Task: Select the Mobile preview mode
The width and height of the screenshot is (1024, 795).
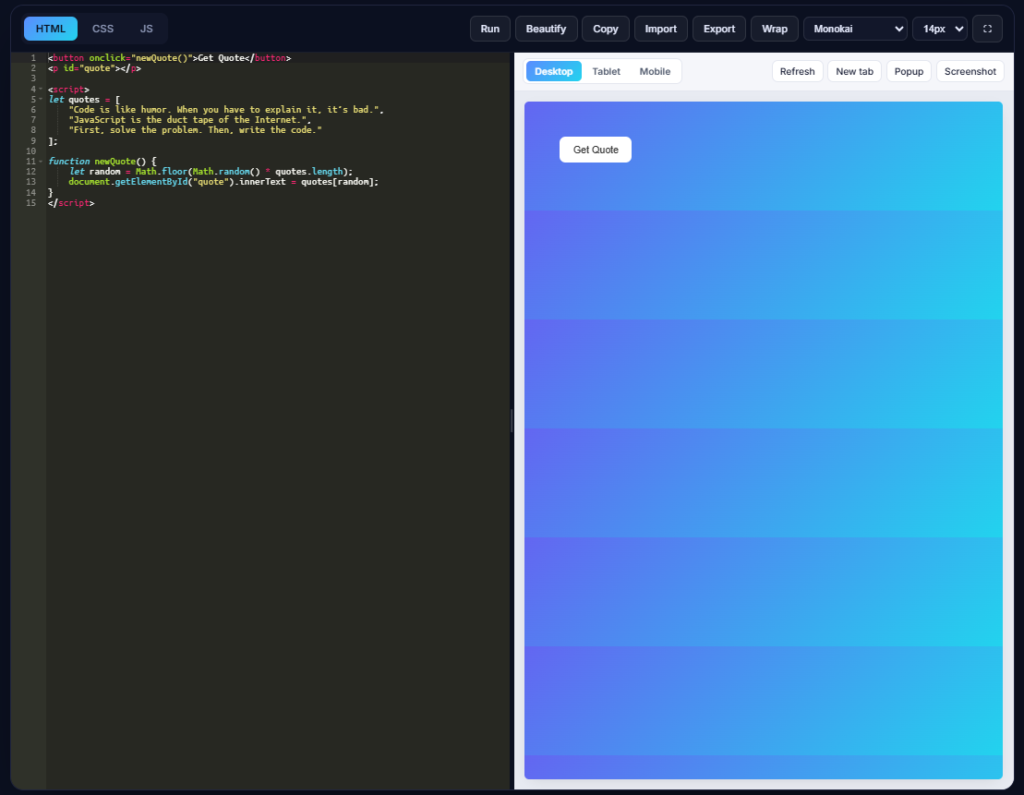Action: coord(655,71)
